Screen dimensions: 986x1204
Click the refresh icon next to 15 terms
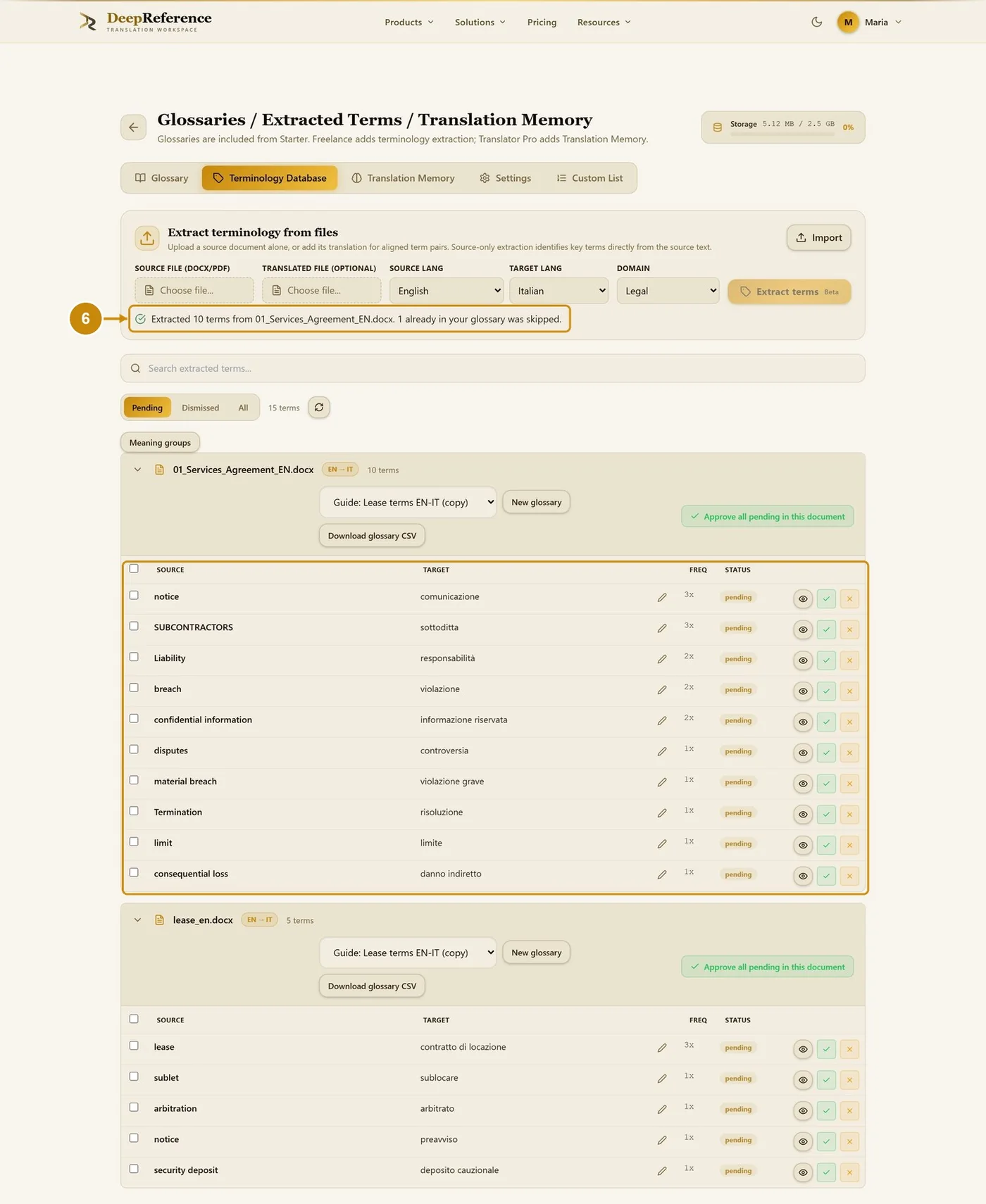click(x=319, y=408)
